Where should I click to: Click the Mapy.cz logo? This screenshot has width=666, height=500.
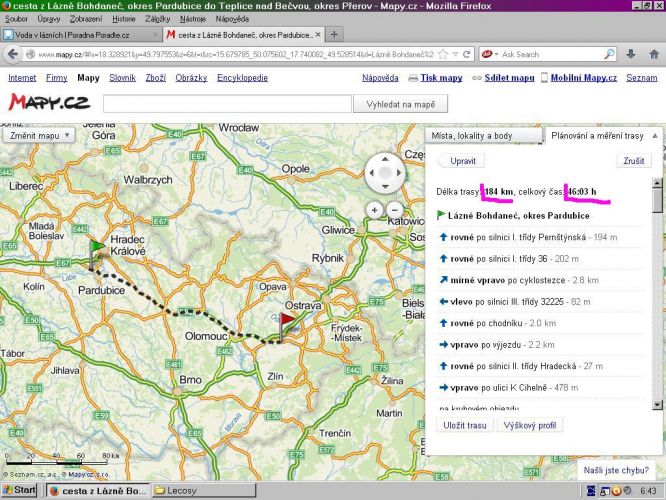49,102
